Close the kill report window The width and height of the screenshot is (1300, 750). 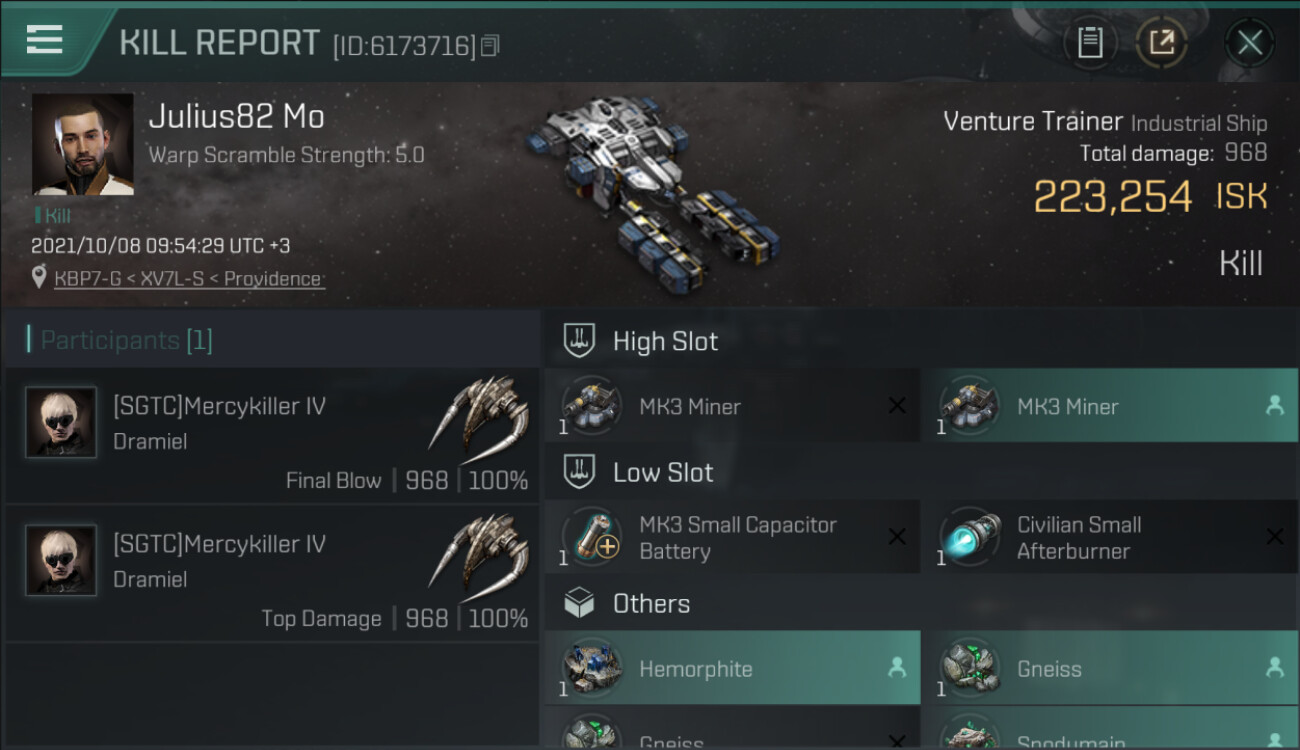[1249, 43]
